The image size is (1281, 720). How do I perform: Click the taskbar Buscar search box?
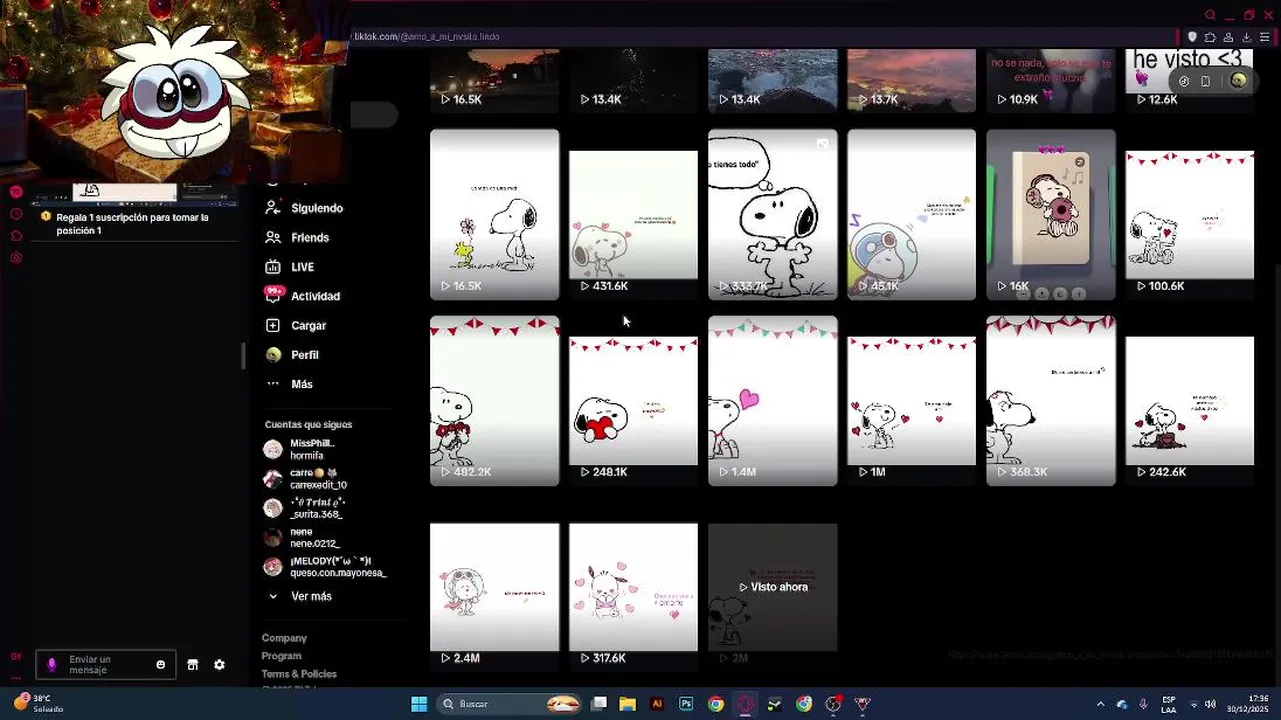[x=510, y=704]
